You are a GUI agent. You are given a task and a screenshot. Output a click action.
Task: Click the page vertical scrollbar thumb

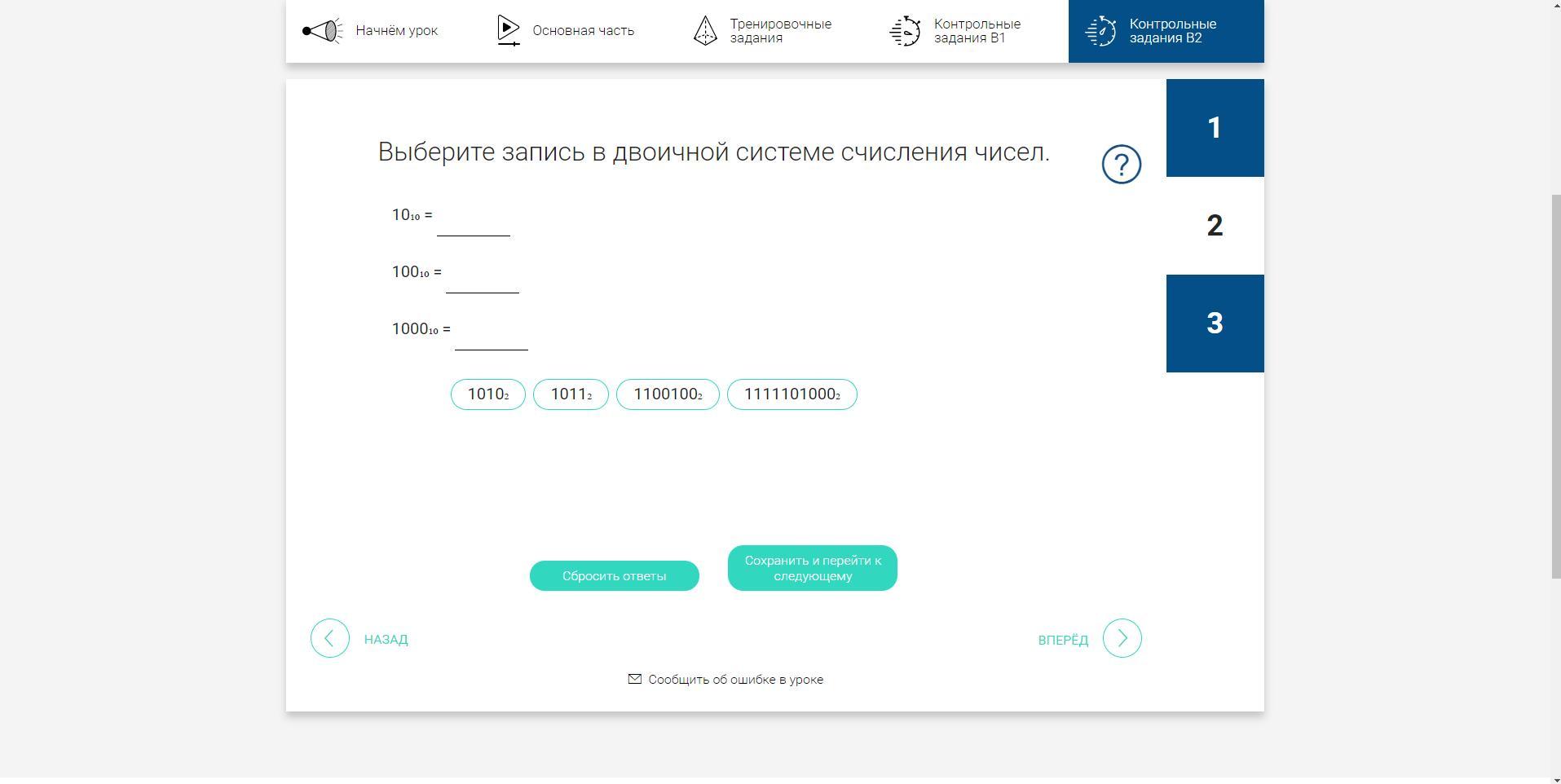[1555, 387]
